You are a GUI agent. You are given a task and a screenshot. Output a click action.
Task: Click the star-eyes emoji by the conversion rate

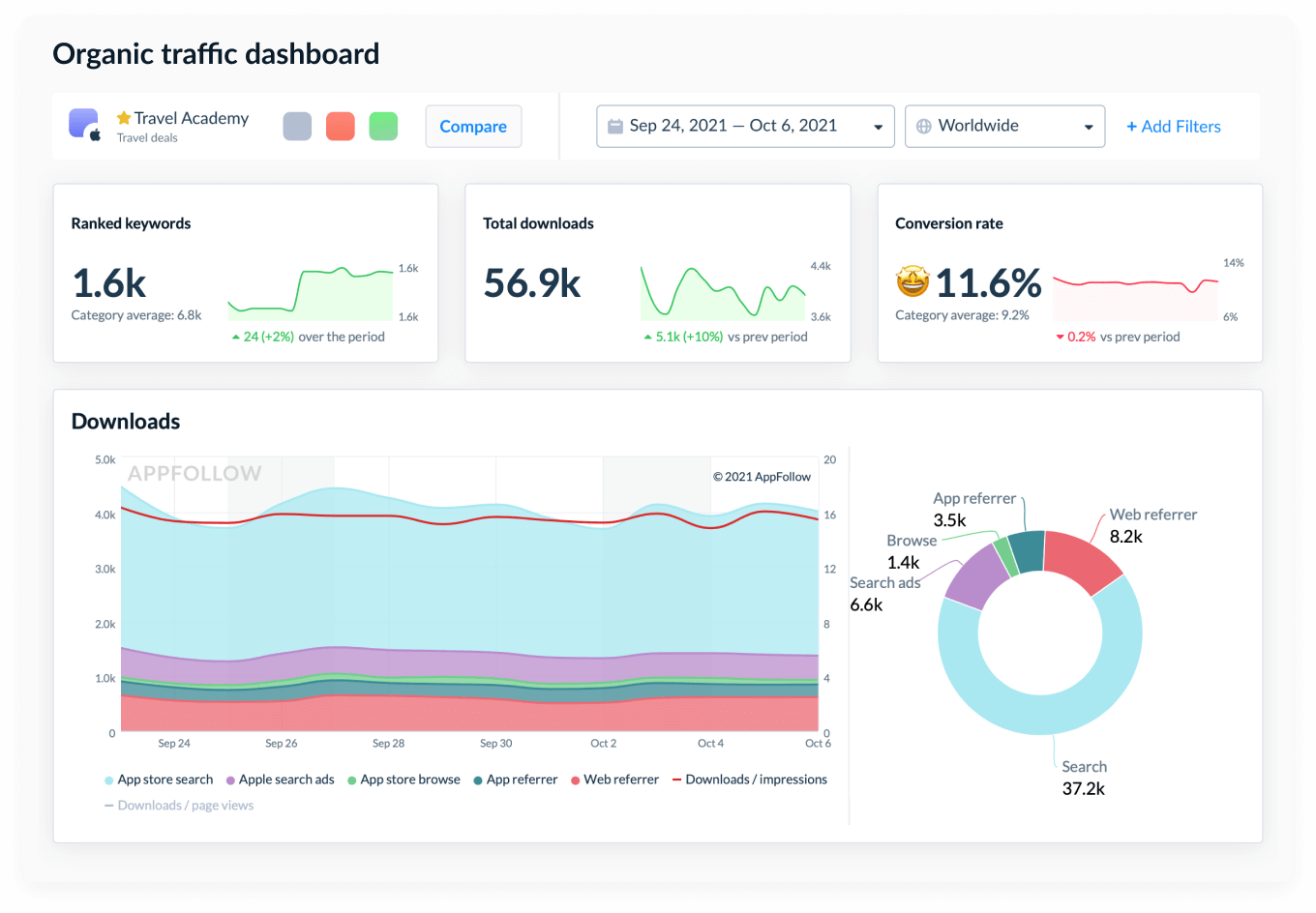912,281
